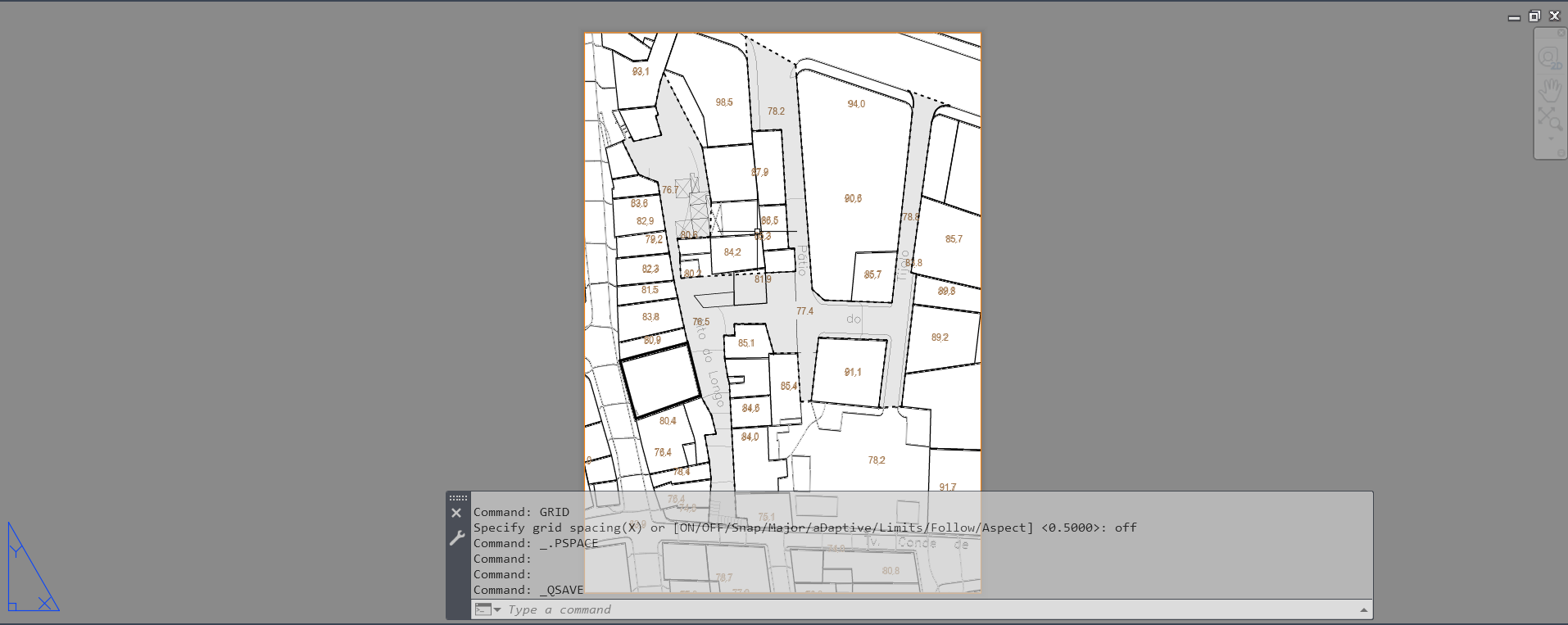Click the 'Command: _QSAVE' history line
Screen dimensions: 1568x625
tap(528, 590)
